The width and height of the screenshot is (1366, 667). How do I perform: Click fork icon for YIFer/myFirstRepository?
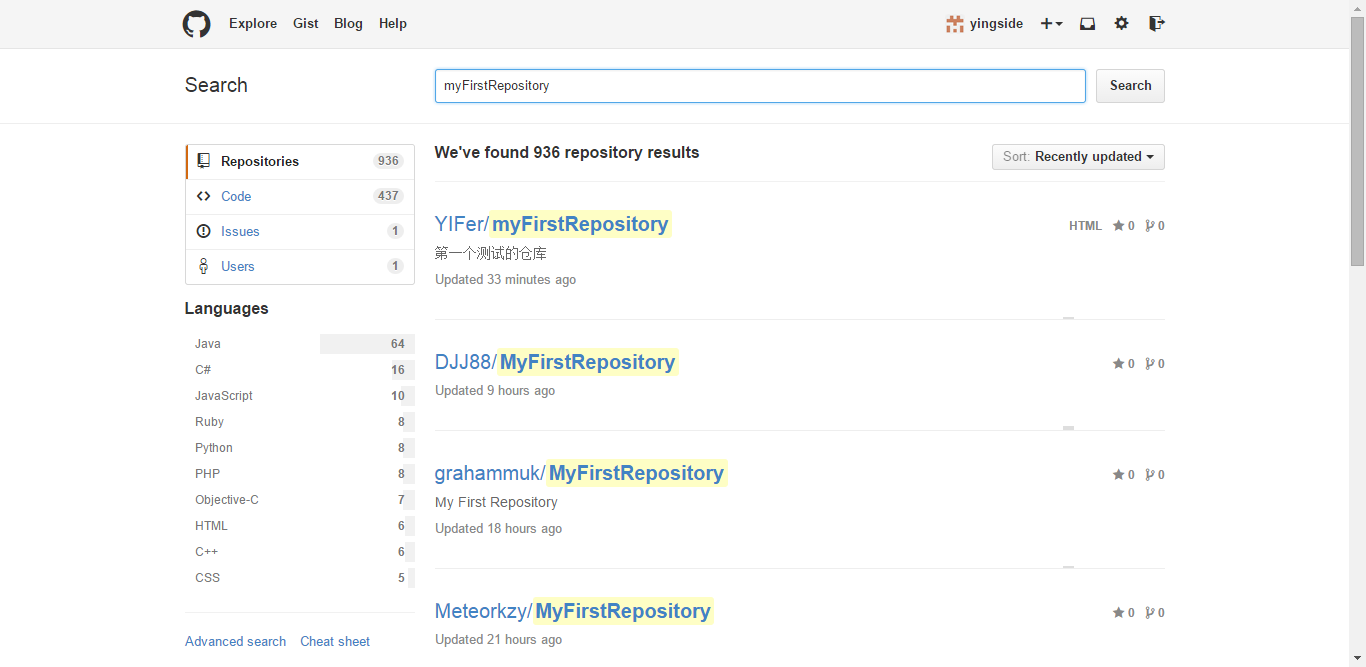coord(1150,226)
